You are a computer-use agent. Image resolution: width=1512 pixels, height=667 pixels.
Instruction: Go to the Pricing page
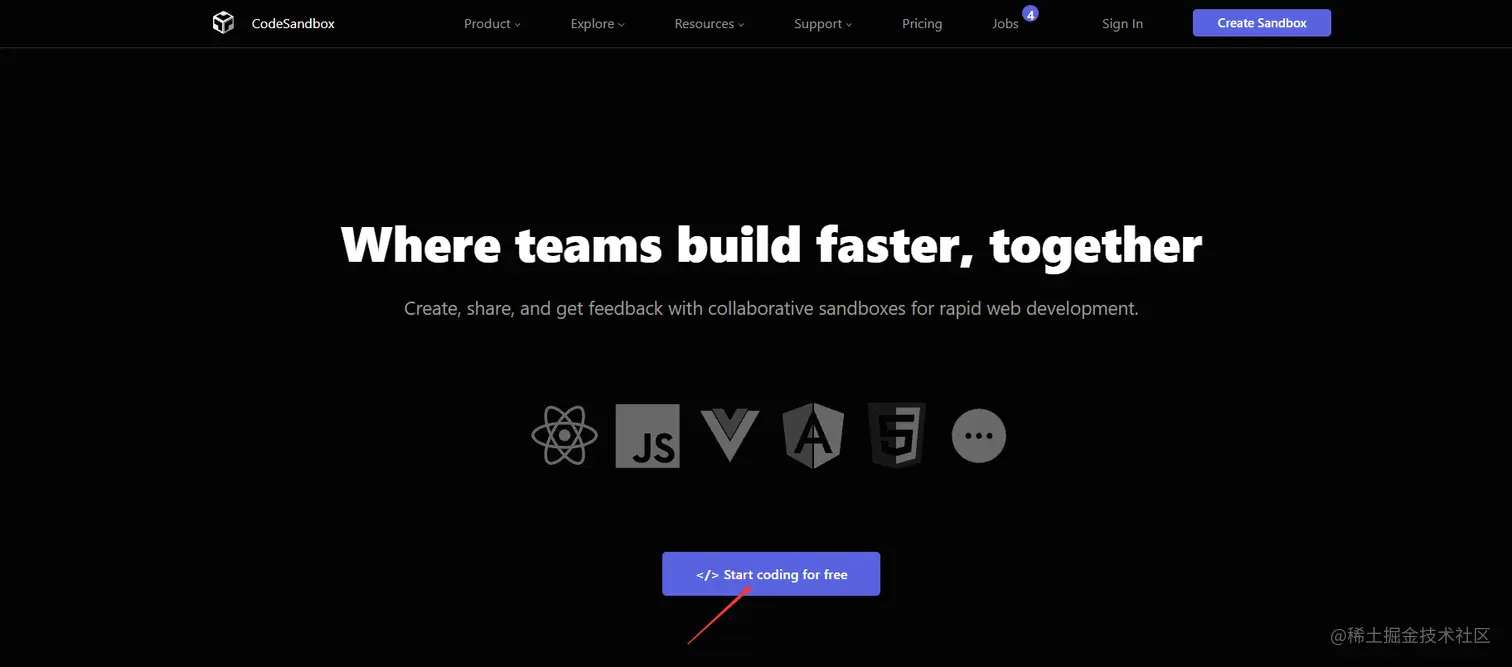pyautogui.click(x=922, y=24)
